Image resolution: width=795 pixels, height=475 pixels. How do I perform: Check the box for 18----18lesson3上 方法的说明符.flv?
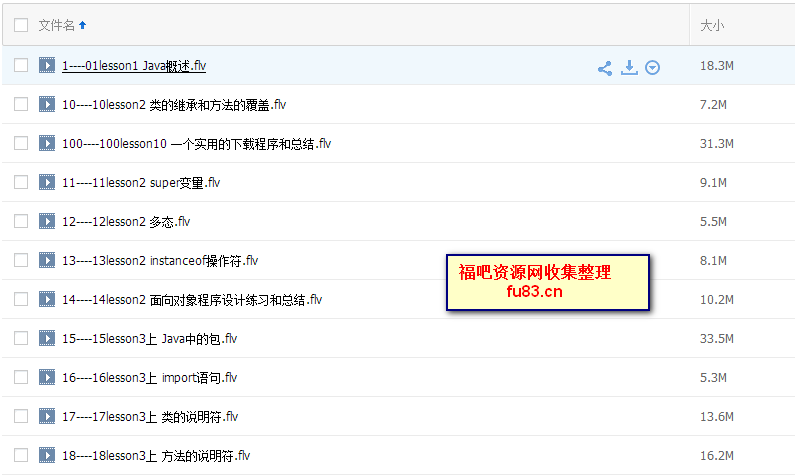click(21, 455)
